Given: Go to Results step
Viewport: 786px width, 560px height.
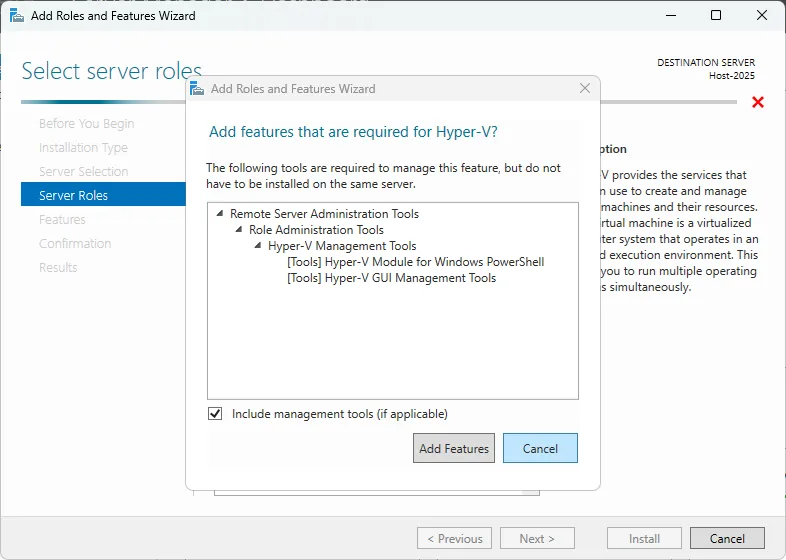Looking at the screenshot, I should [x=58, y=267].
